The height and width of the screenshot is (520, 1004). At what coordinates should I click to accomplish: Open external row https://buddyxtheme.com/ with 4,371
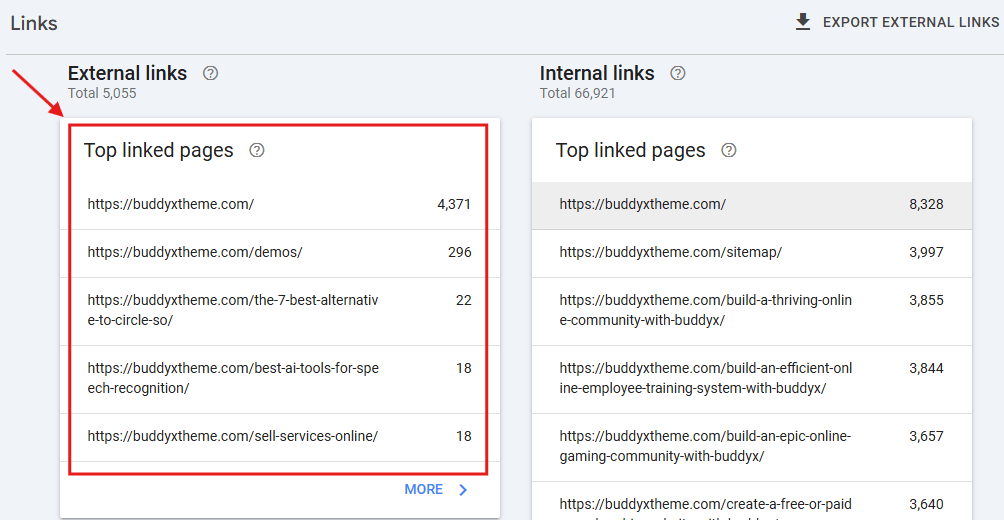(279, 205)
